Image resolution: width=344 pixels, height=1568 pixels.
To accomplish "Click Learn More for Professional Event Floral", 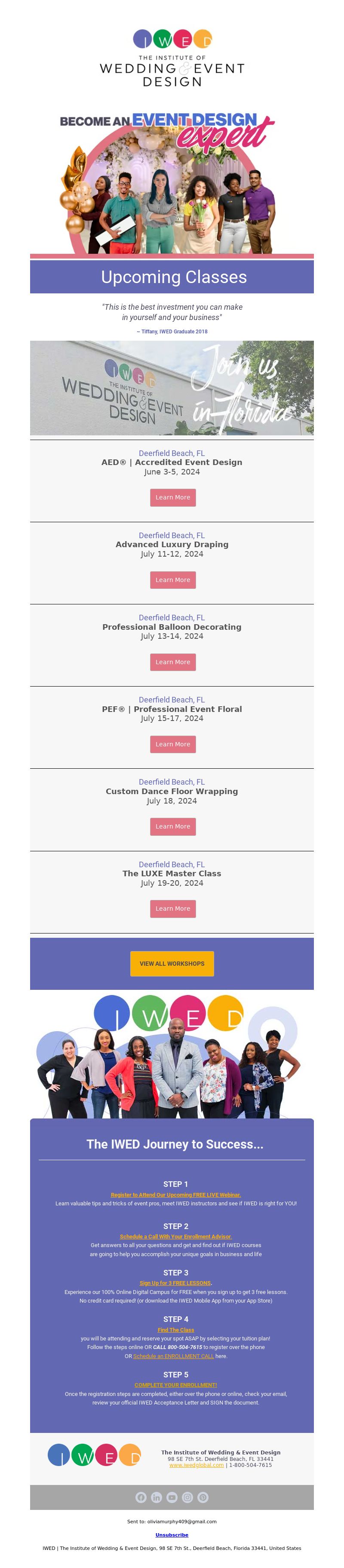I will [173, 744].
